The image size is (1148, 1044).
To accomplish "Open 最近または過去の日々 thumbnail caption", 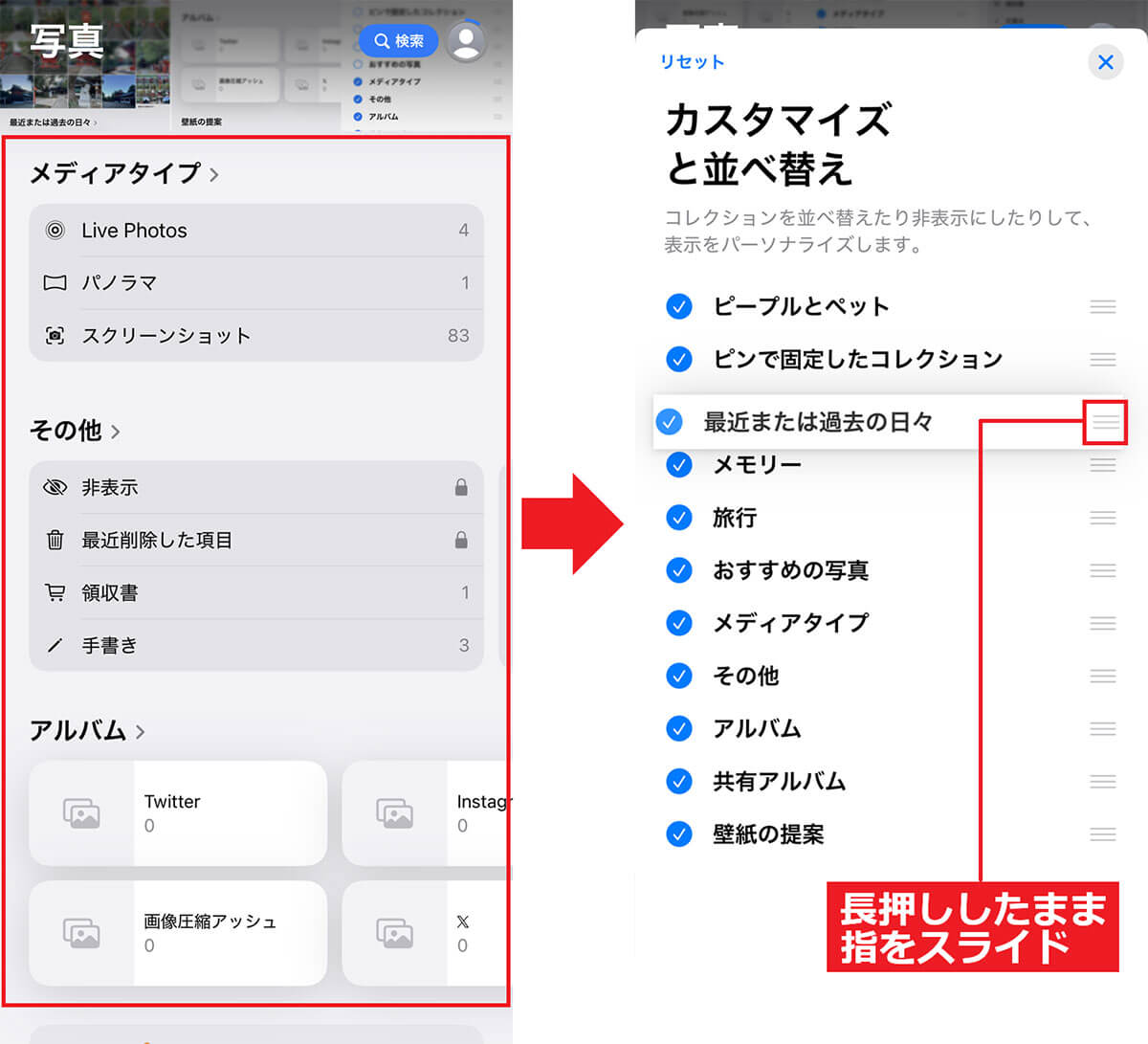I will tap(54, 122).
